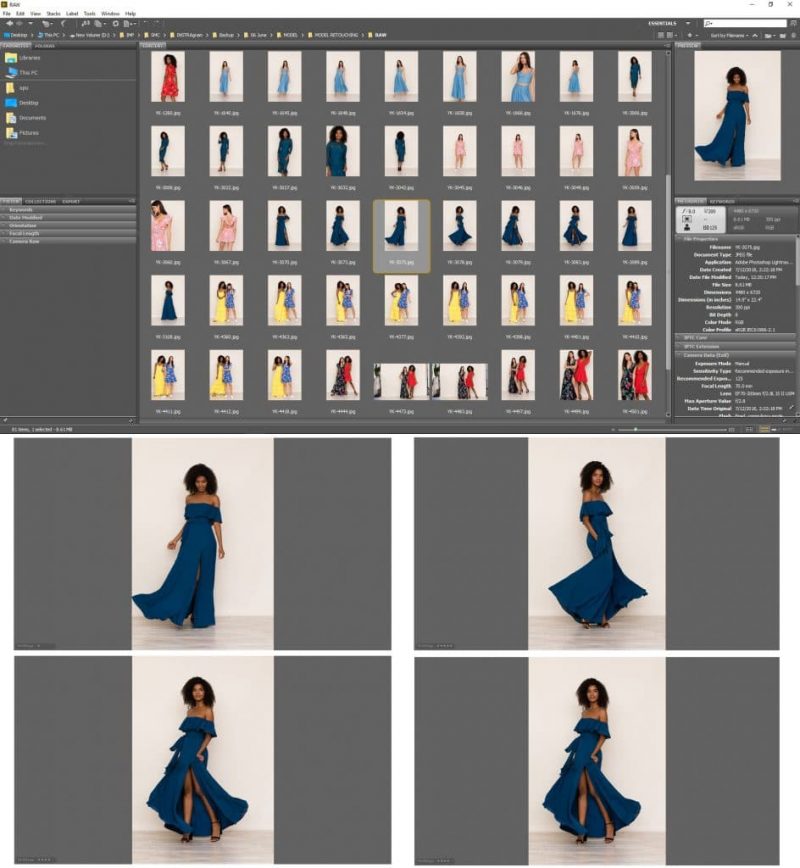The width and height of the screenshot is (800, 868).
Task: Expand the Camera Raw filter category
Action: (x=25, y=241)
